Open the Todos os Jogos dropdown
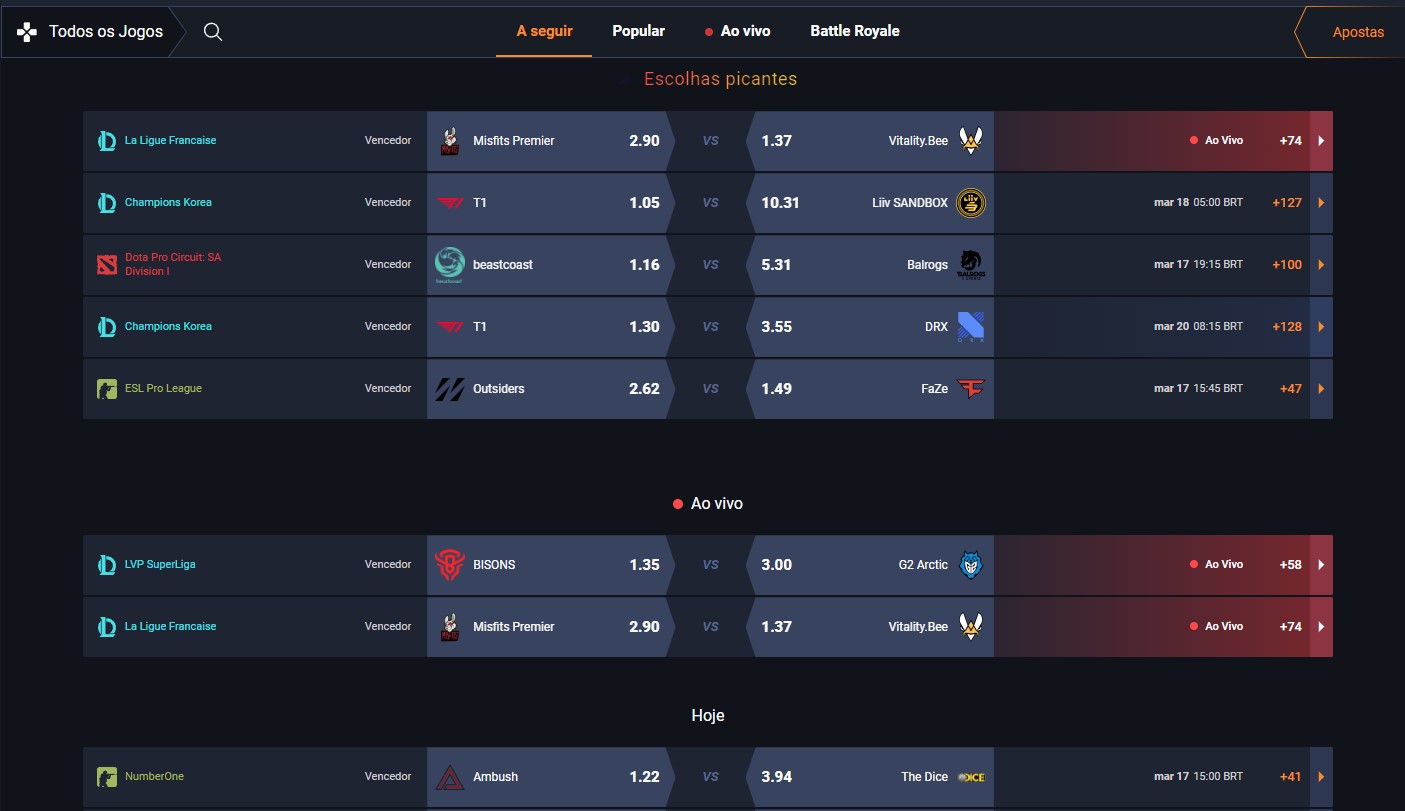The width and height of the screenshot is (1405, 811). pos(103,31)
